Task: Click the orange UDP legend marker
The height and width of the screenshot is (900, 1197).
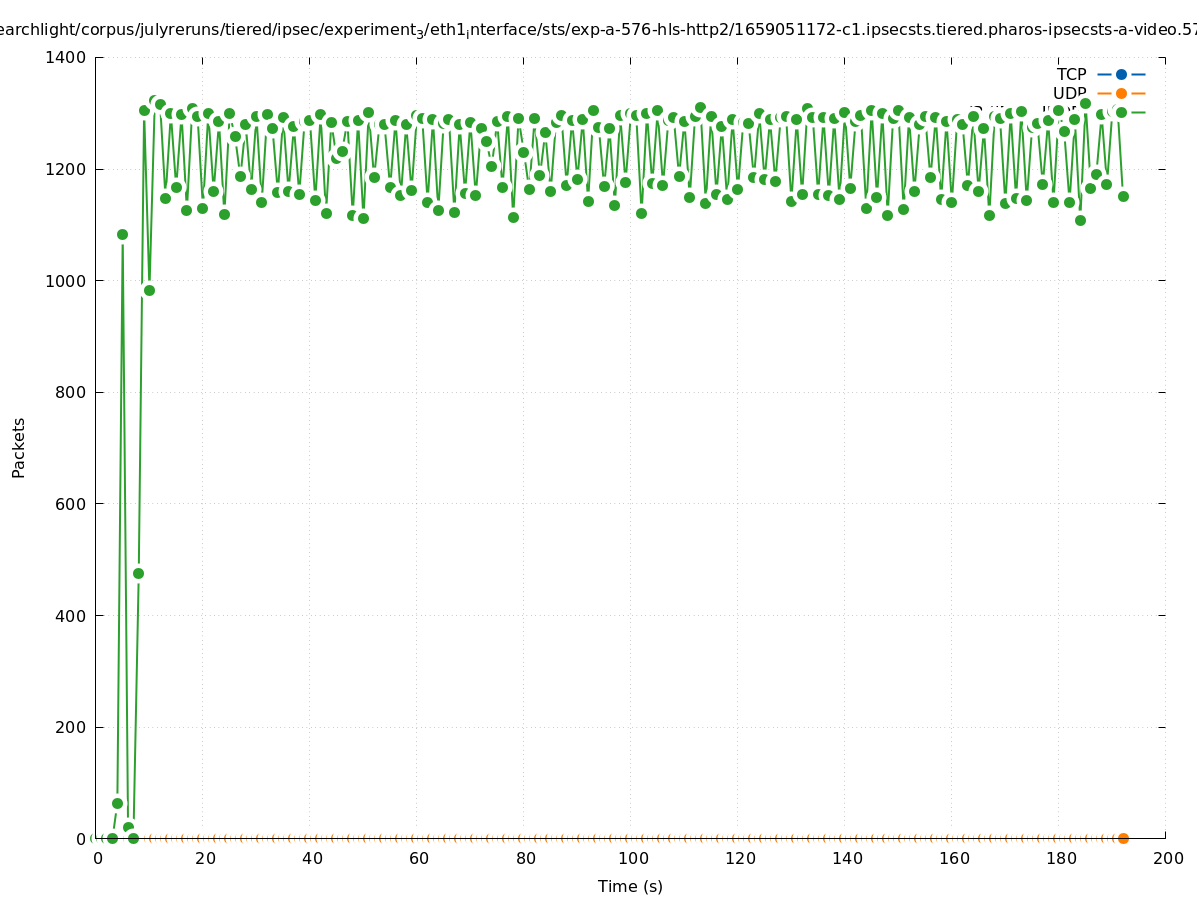Action: 1121,93
